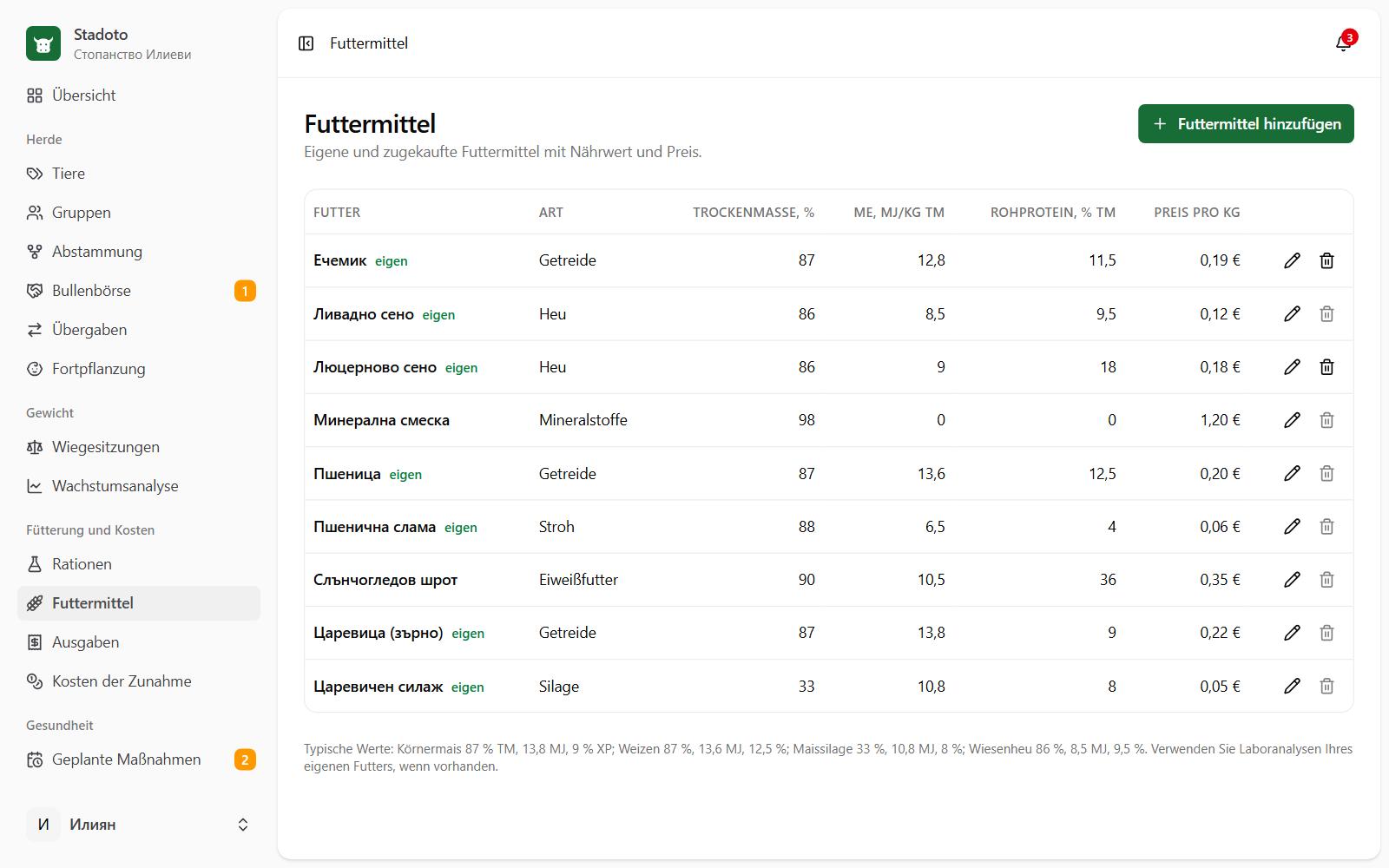
Task: Delete Ечемик feed with trash icon
Action: click(x=1326, y=260)
